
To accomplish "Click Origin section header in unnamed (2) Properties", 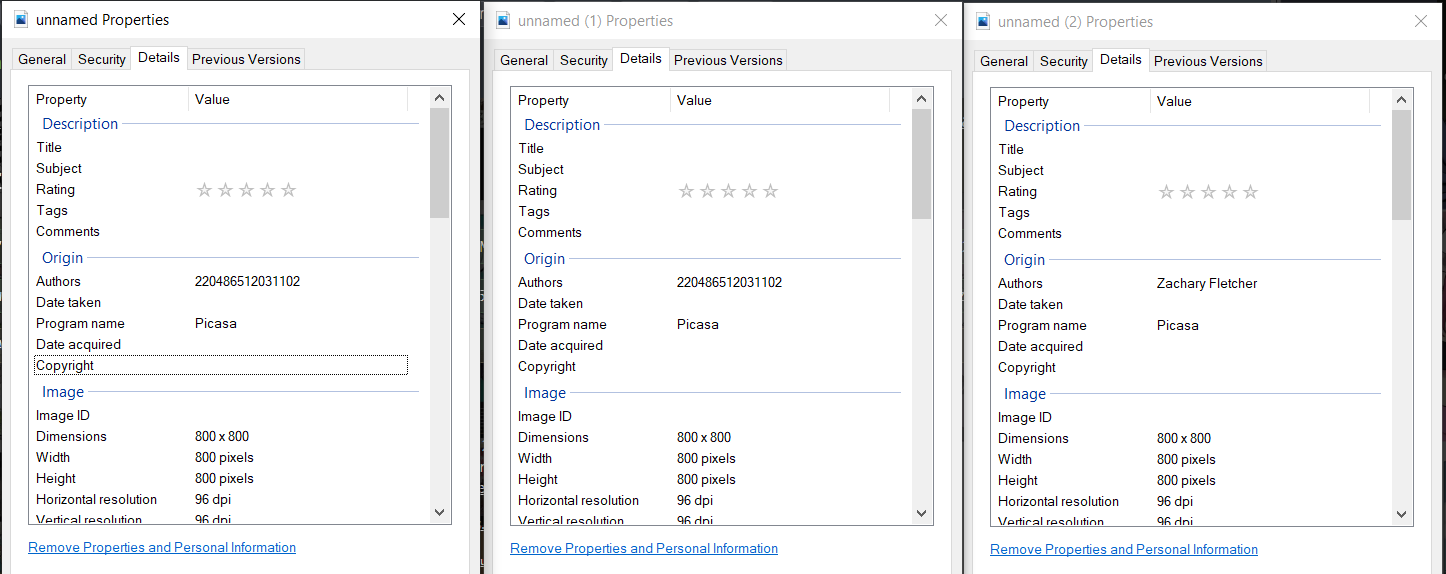I will [1024, 259].
